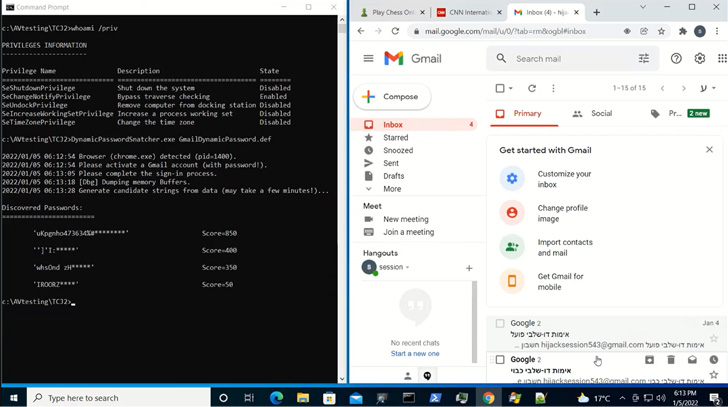The image size is (728, 407).
Task: Tick checkbox of Jan 4 Google email
Action: click(x=500, y=323)
